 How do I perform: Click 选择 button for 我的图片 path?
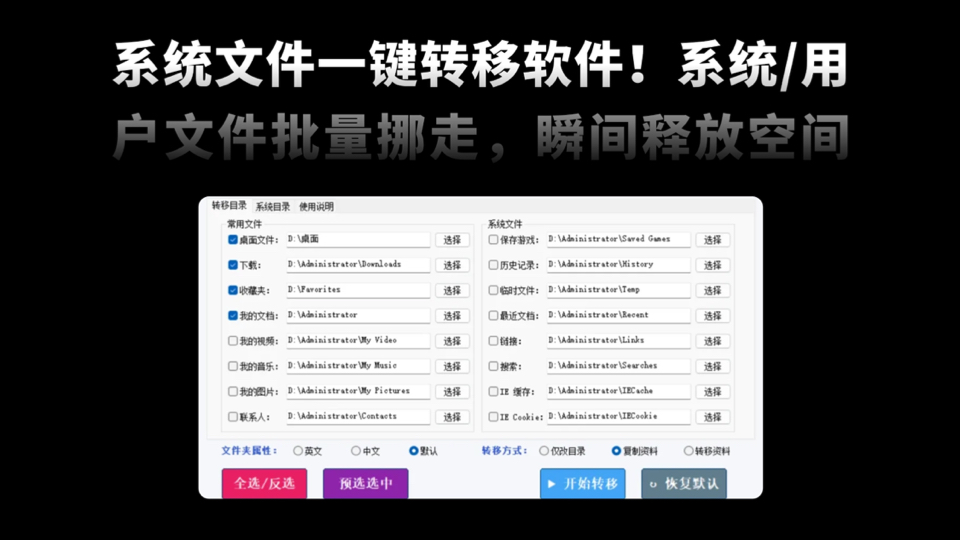452,392
